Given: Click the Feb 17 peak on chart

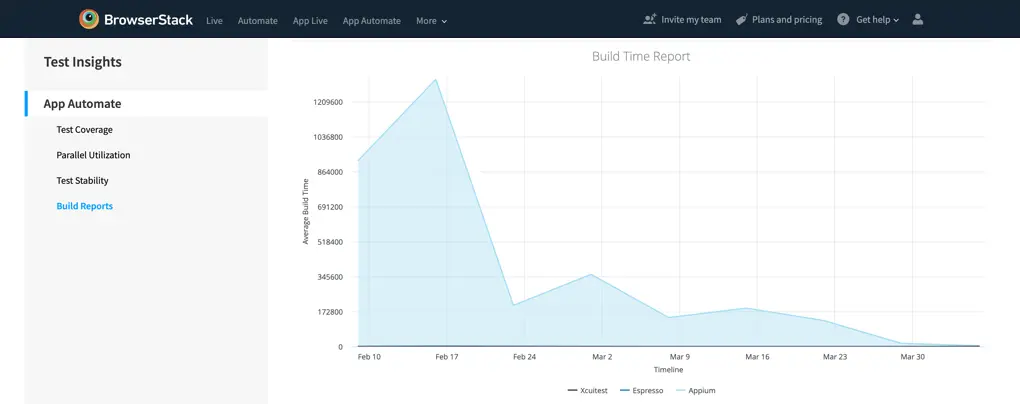Looking at the screenshot, I should coord(436,79).
